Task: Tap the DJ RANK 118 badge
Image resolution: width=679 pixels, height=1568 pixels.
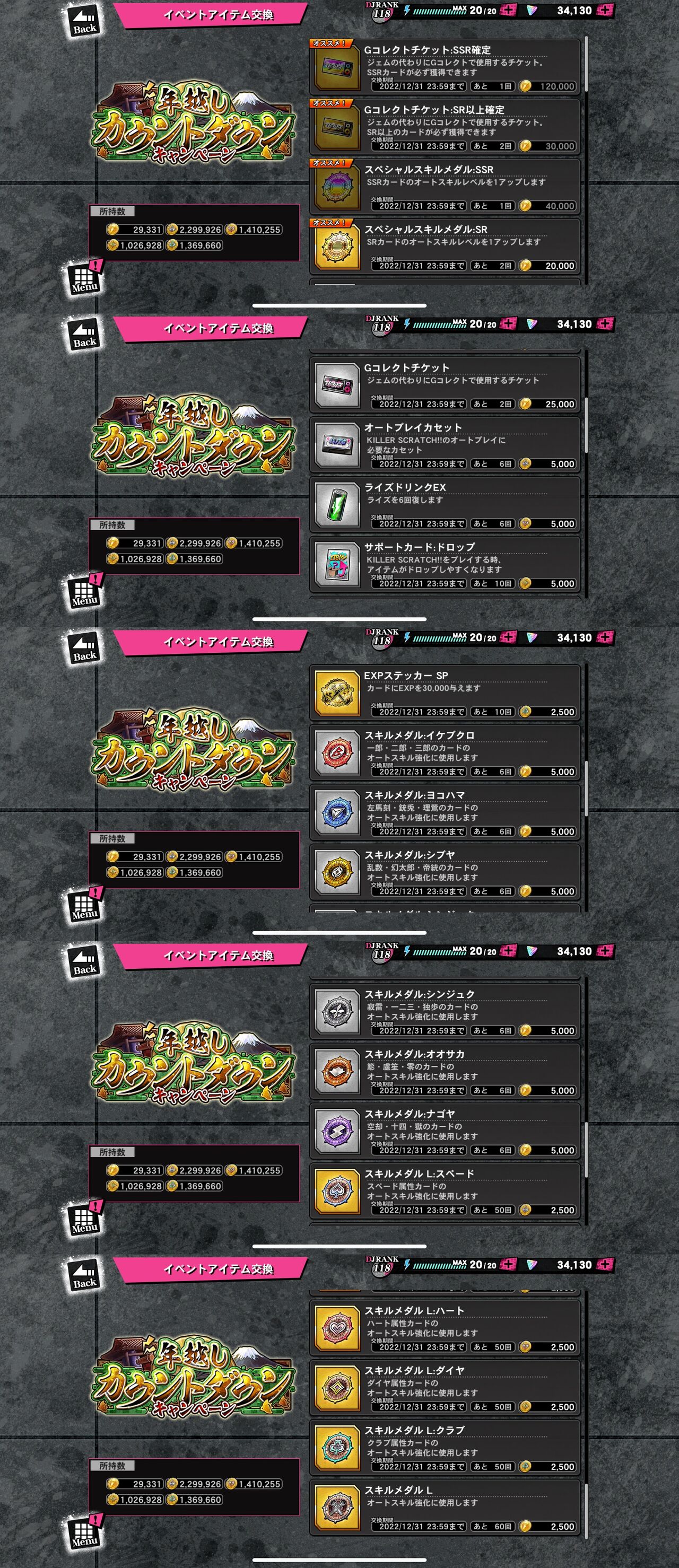Action: (382, 11)
